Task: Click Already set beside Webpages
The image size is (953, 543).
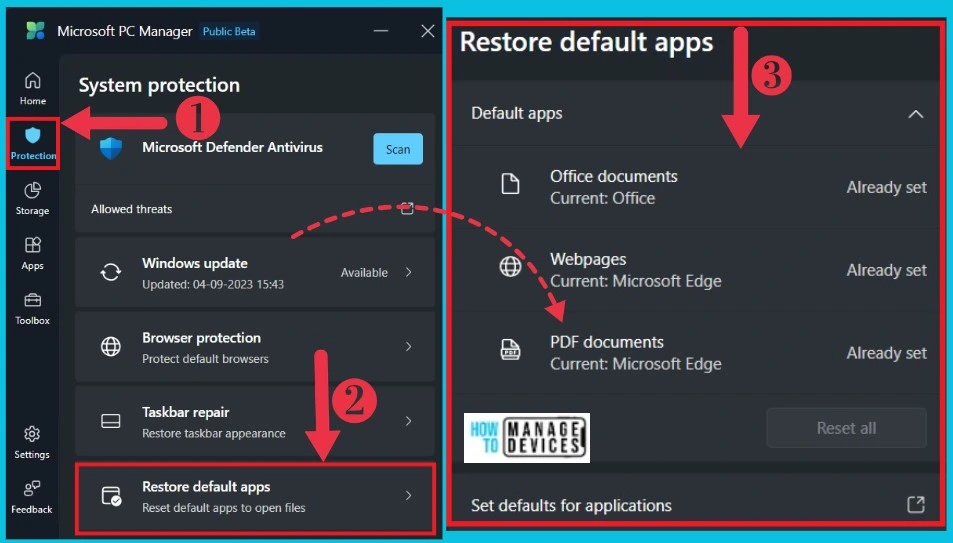Action: click(x=886, y=270)
